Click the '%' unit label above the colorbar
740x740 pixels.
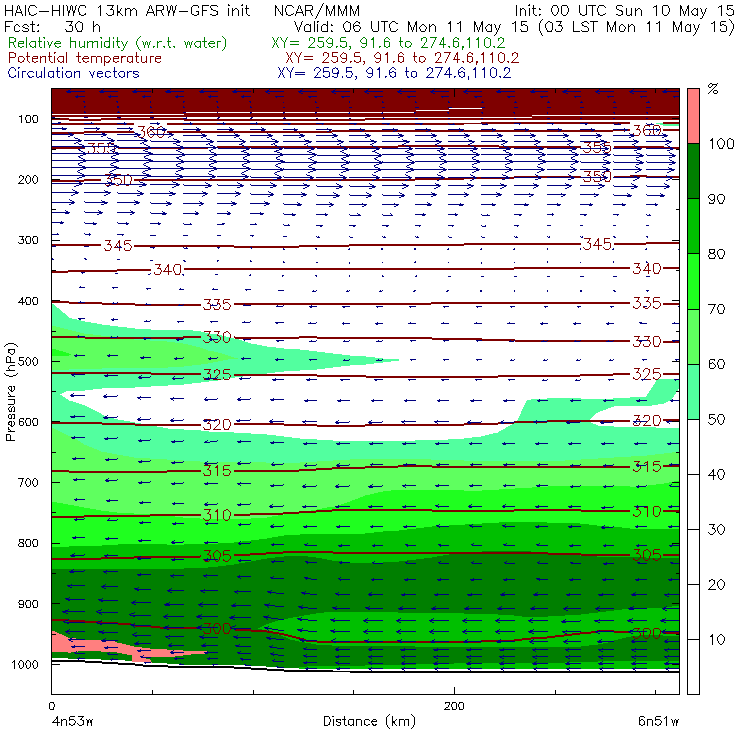[713, 88]
